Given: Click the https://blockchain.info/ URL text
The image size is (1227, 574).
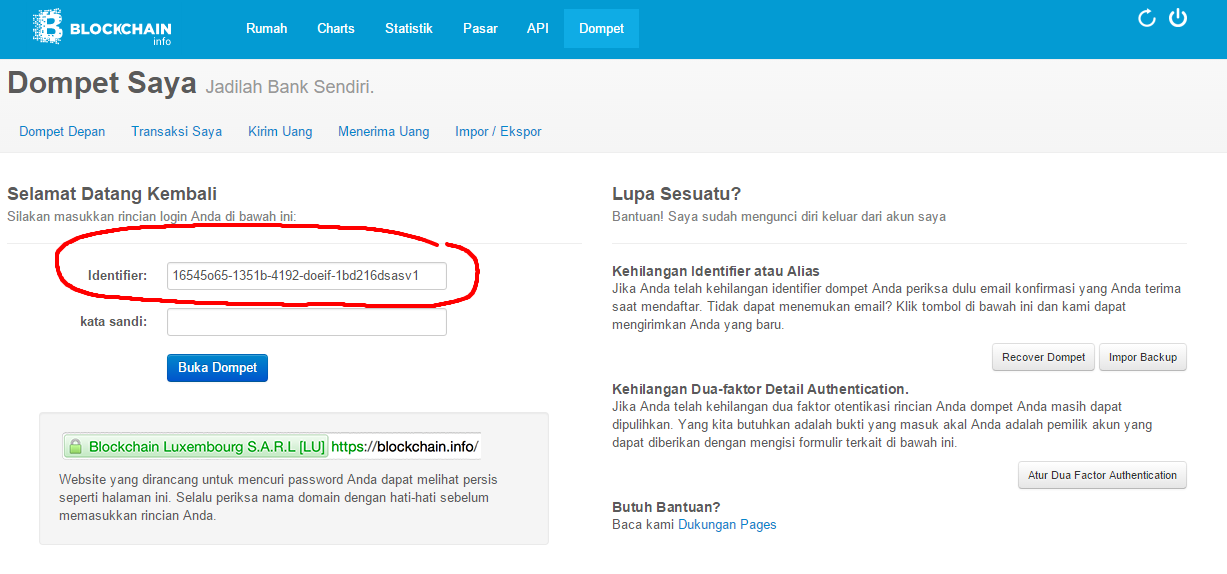Looking at the screenshot, I should point(405,446).
